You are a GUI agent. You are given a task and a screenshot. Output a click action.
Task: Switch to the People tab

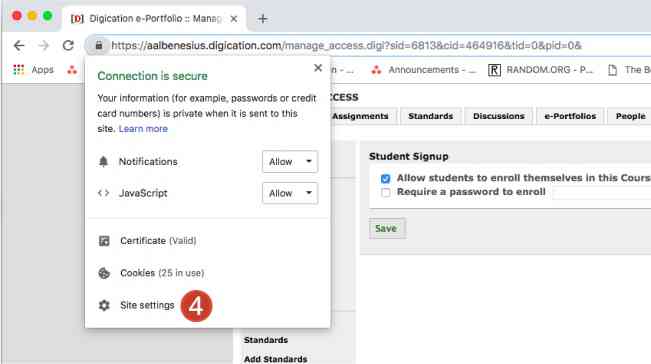[x=630, y=116]
